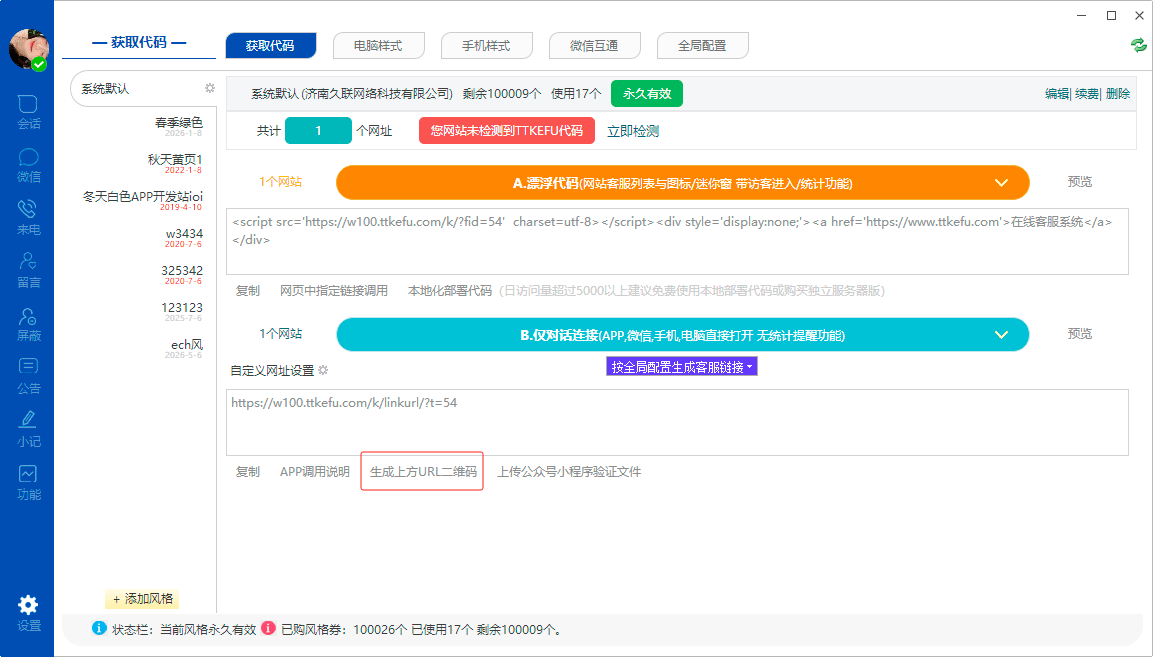Click 本地化部署代码 link

coord(450,291)
